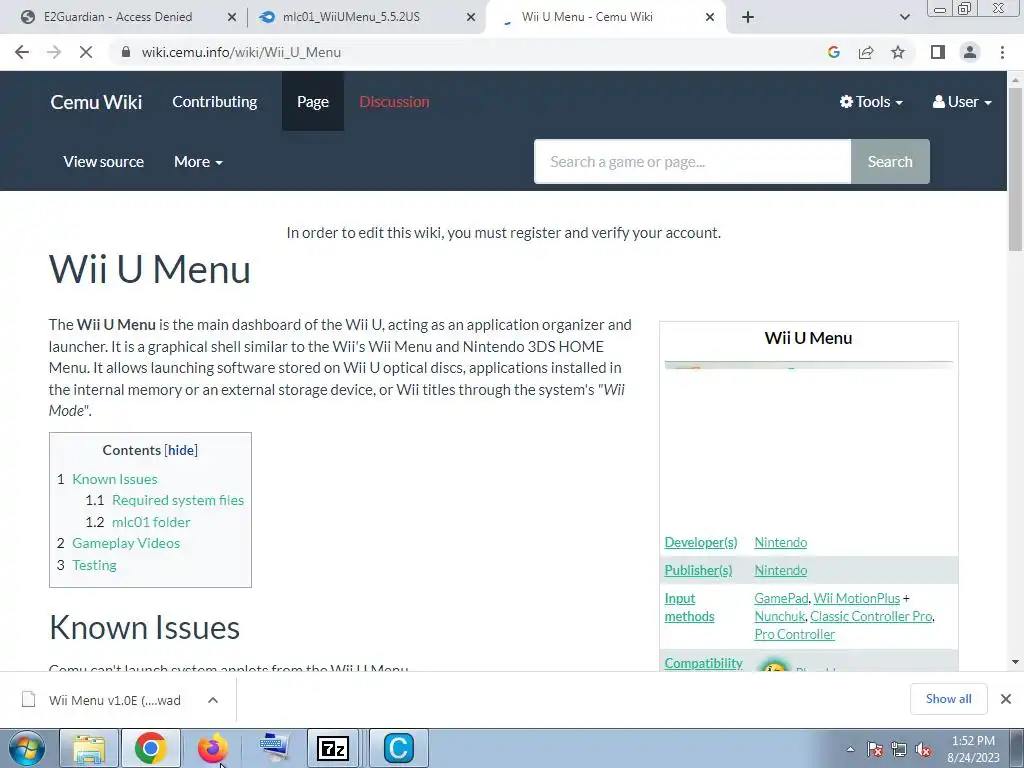
Task: Launch Firefox from taskbar
Action: 213,748
